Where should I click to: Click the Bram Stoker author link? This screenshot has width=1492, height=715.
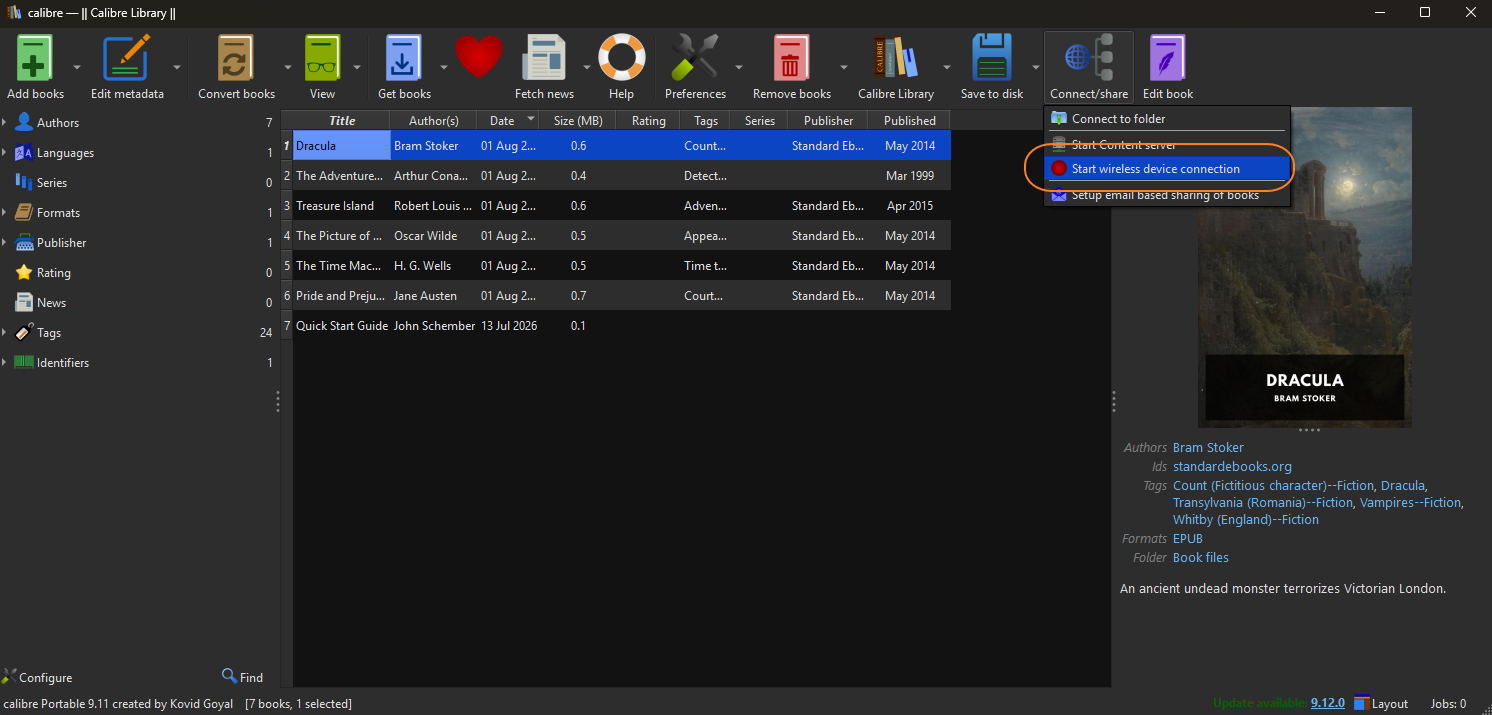coord(1208,447)
